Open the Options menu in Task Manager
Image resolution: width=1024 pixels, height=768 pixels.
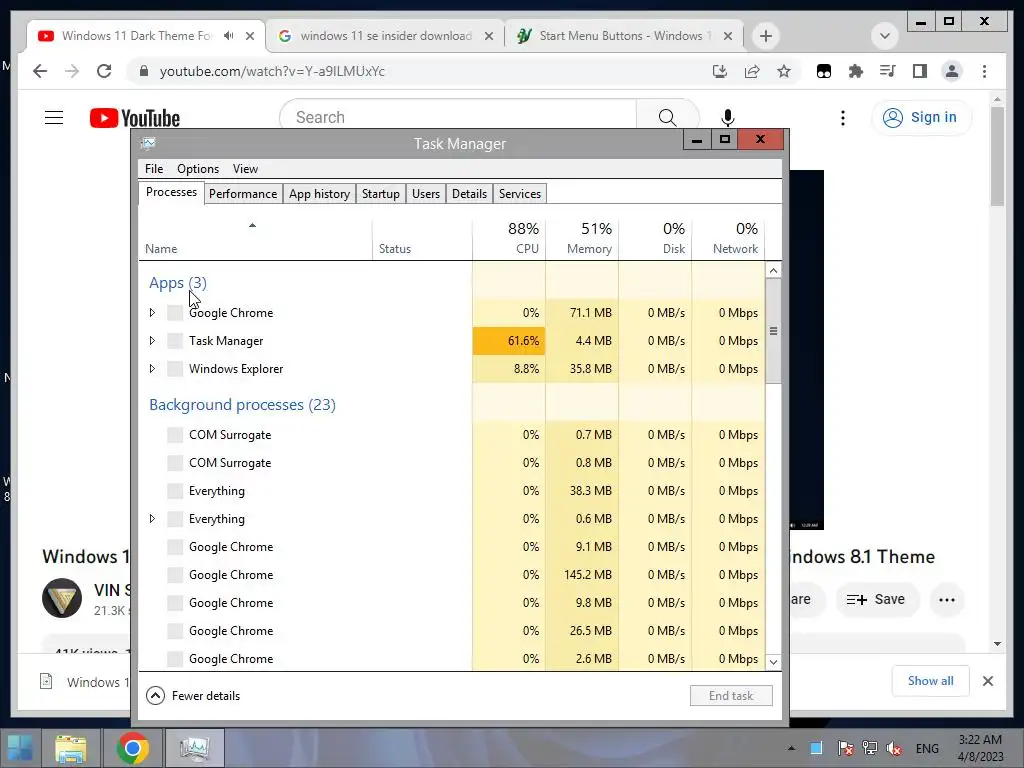tap(198, 169)
